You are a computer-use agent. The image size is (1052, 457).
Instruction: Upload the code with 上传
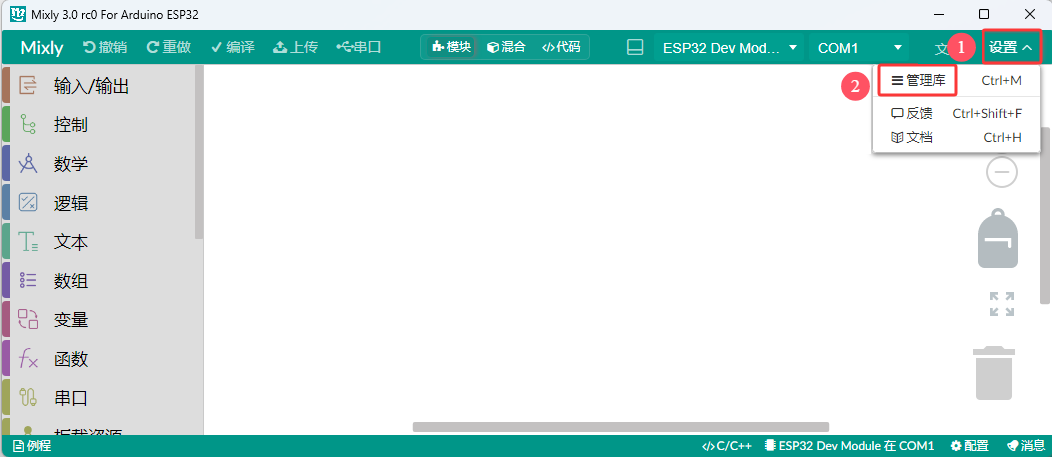pos(295,47)
